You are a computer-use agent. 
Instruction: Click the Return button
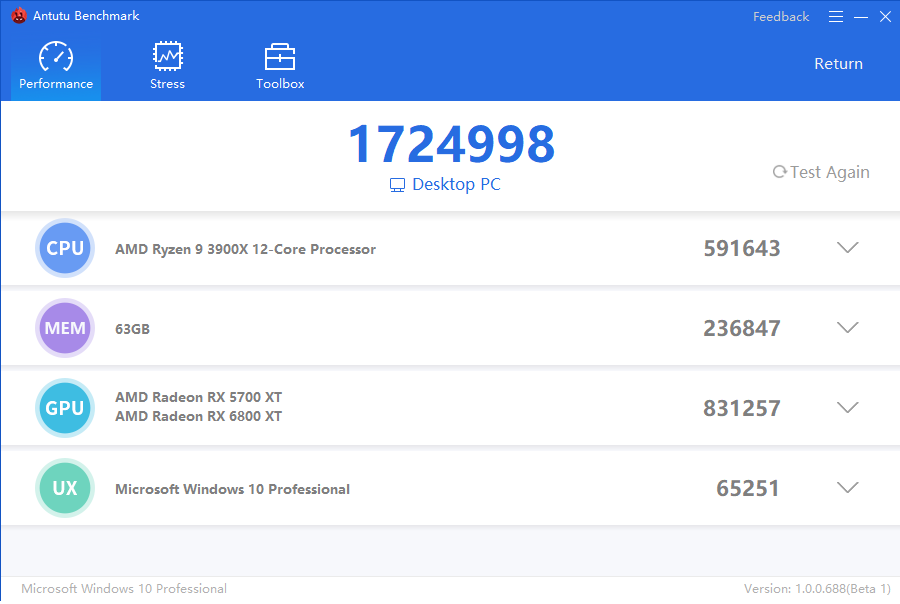click(838, 64)
